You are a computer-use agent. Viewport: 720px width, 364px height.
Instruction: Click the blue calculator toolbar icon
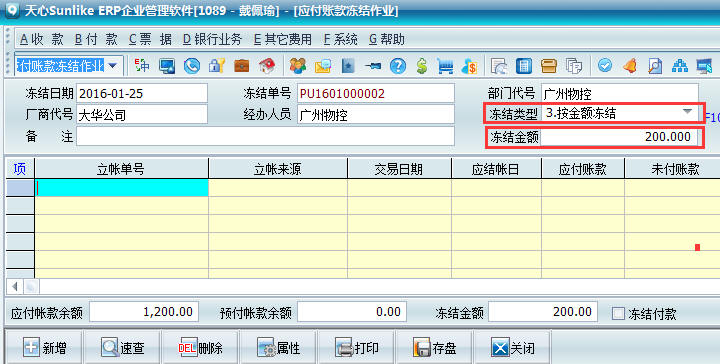click(524, 66)
